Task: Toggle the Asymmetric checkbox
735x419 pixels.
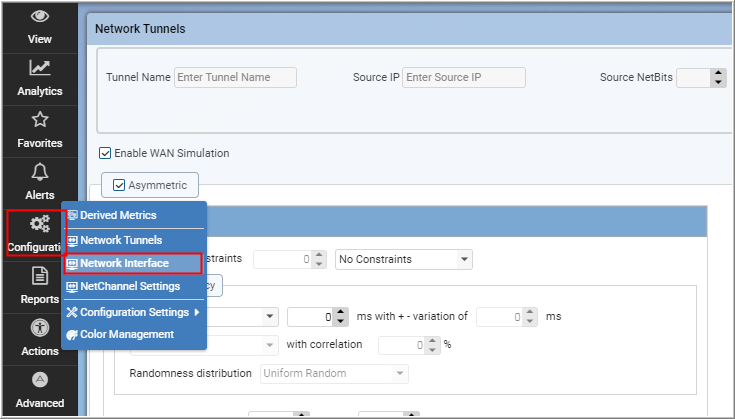Action: pos(119,185)
